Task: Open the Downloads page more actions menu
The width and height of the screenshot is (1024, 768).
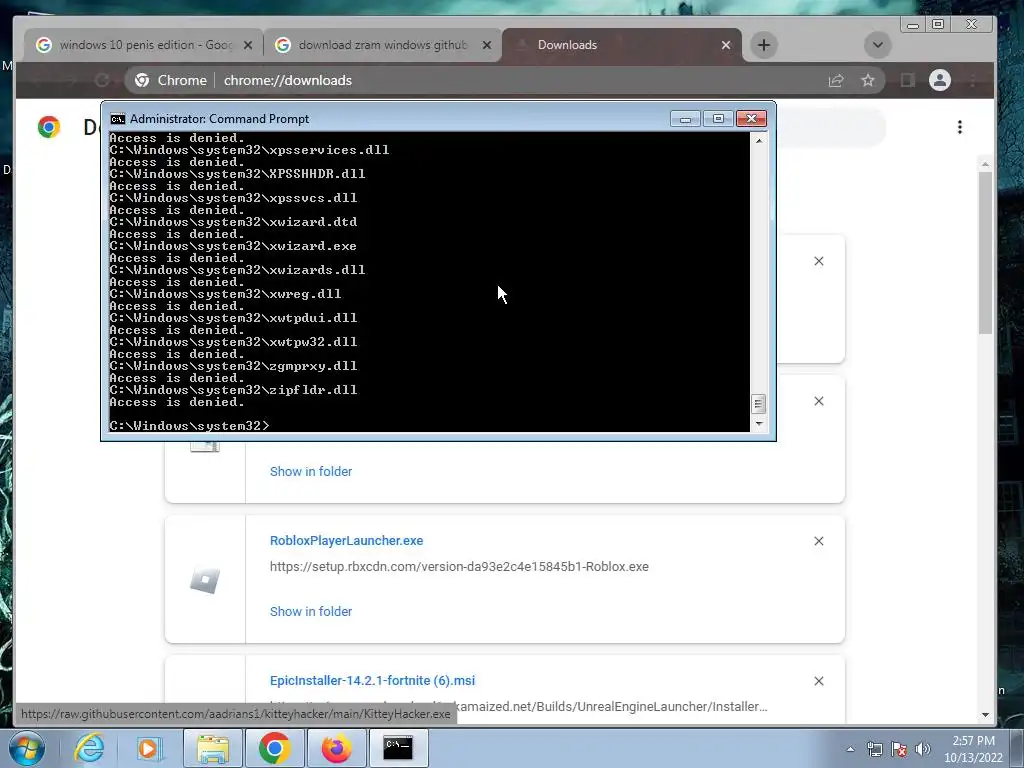Action: [x=959, y=127]
